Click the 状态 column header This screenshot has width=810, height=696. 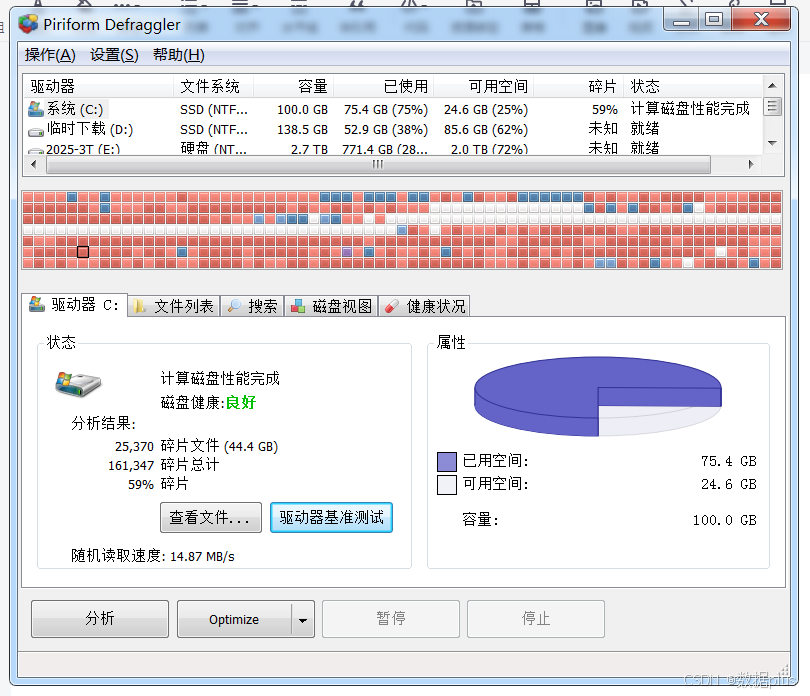(x=693, y=86)
